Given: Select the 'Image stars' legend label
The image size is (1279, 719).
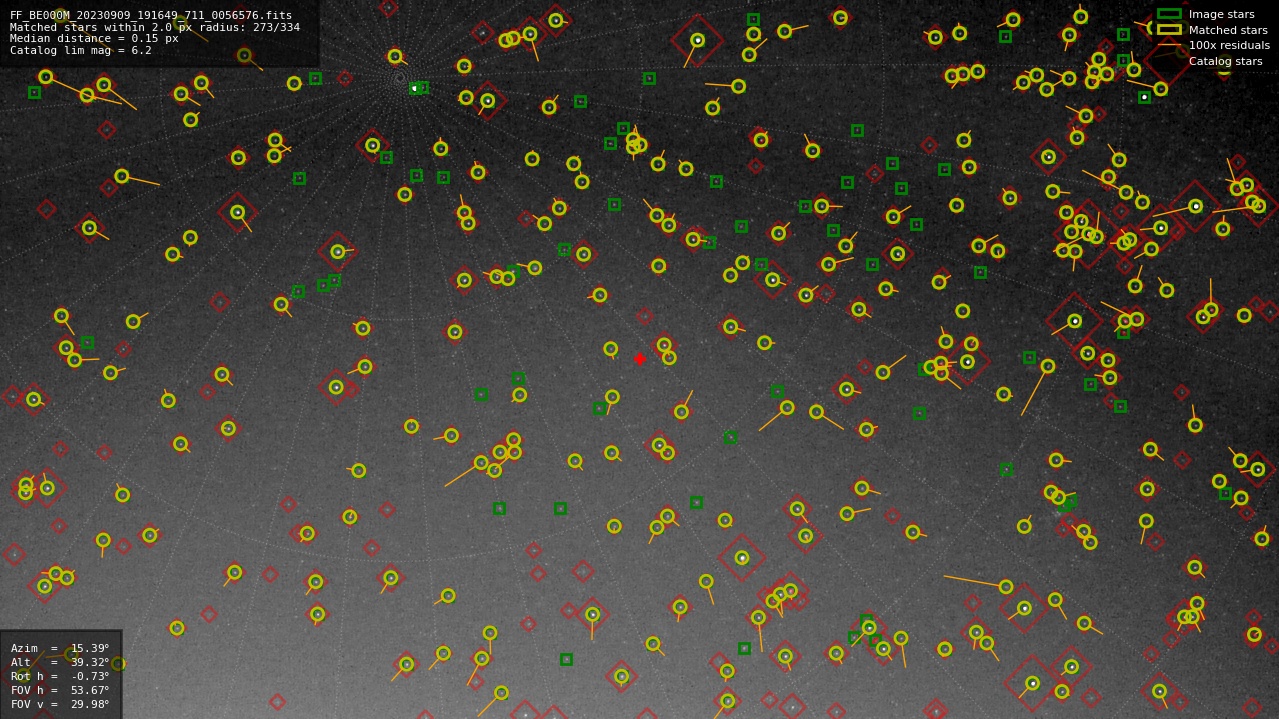Looking at the screenshot, I should pyautogui.click(x=1221, y=15).
